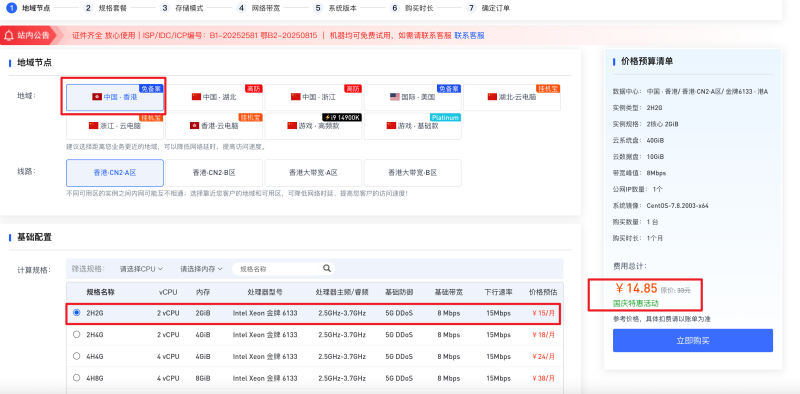Choose line 香港大带宽·B区
Viewport: 800px width, 394px height.
pos(412,173)
